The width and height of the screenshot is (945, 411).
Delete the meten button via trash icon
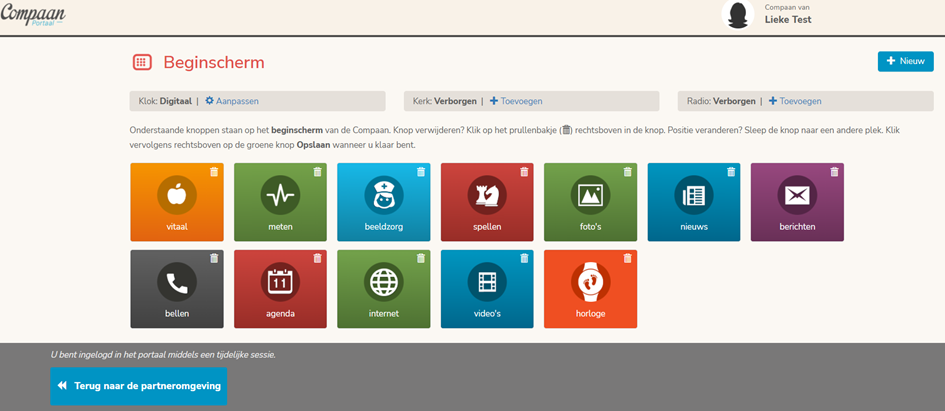tap(318, 172)
